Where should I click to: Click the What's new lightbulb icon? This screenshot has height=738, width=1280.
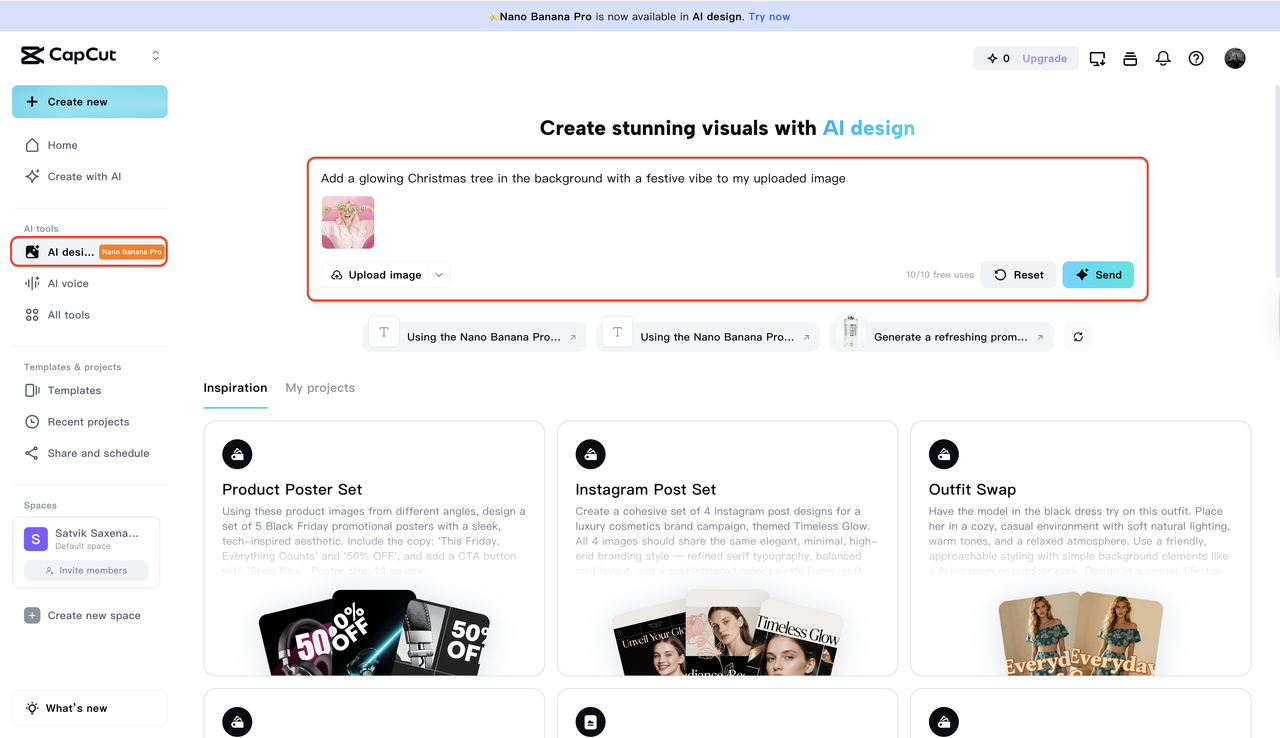click(x=32, y=708)
